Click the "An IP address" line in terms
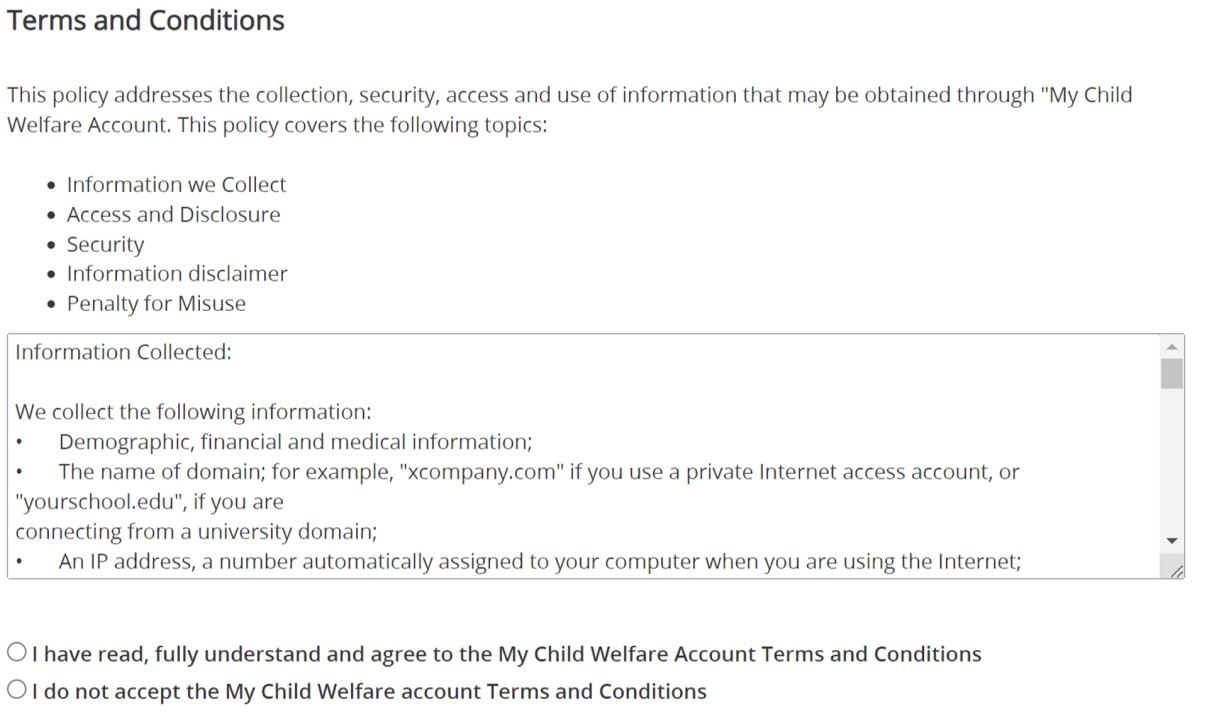1205x712 pixels. pyautogui.click(x=540, y=561)
